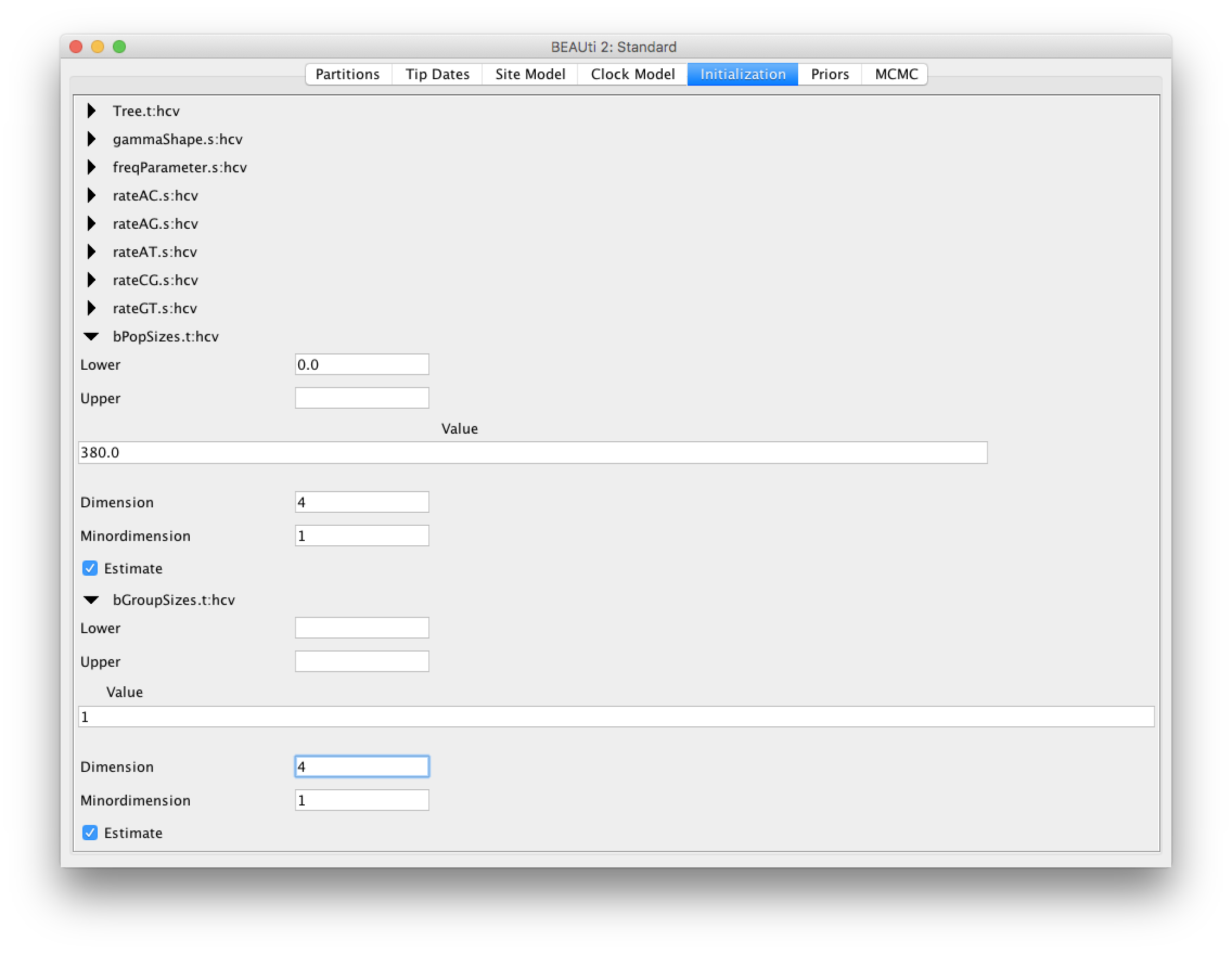Click the bPopSizes Upper input field
The height and width of the screenshot is (954, 1232).
362,398
